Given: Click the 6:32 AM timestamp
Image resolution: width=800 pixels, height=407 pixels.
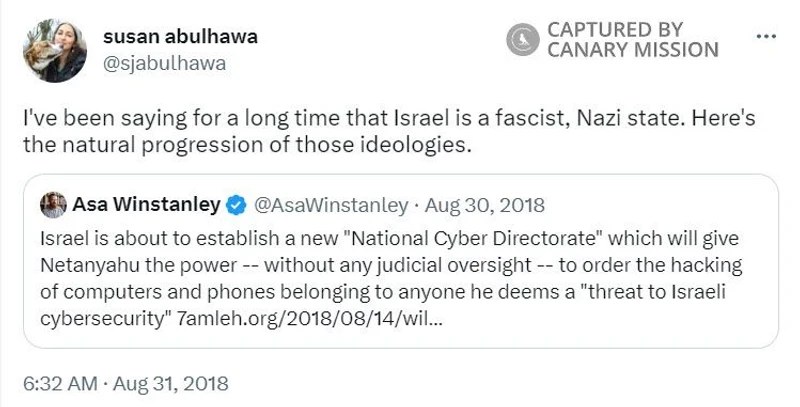Looking at the screenshot, I should (x=61, y=383).
